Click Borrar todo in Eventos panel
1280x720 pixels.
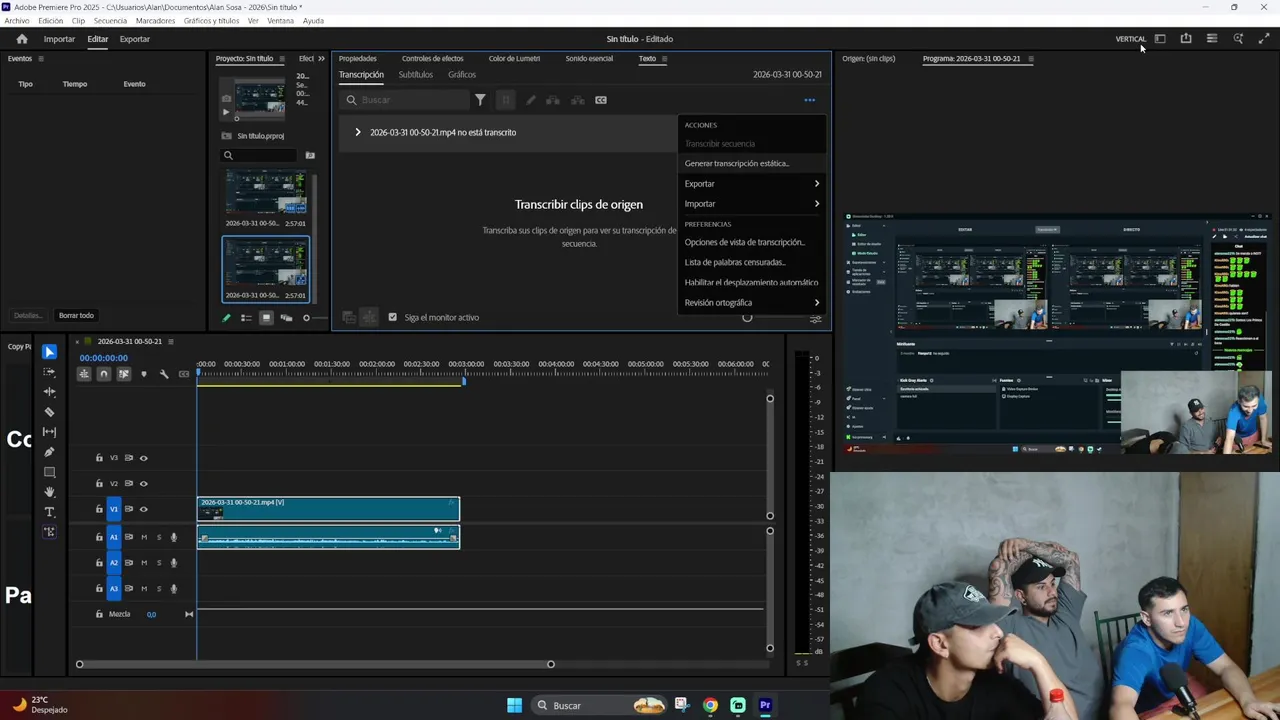76,316
